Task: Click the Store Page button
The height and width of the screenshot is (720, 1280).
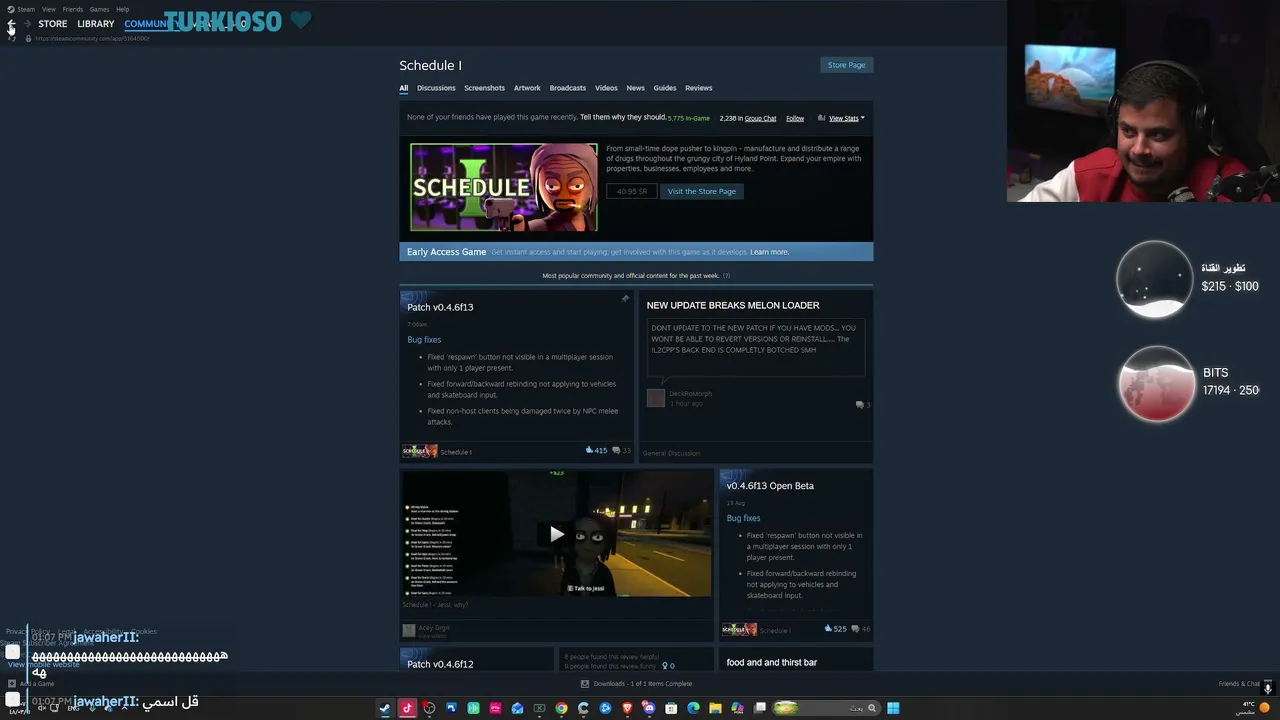Action: point(847,65)
